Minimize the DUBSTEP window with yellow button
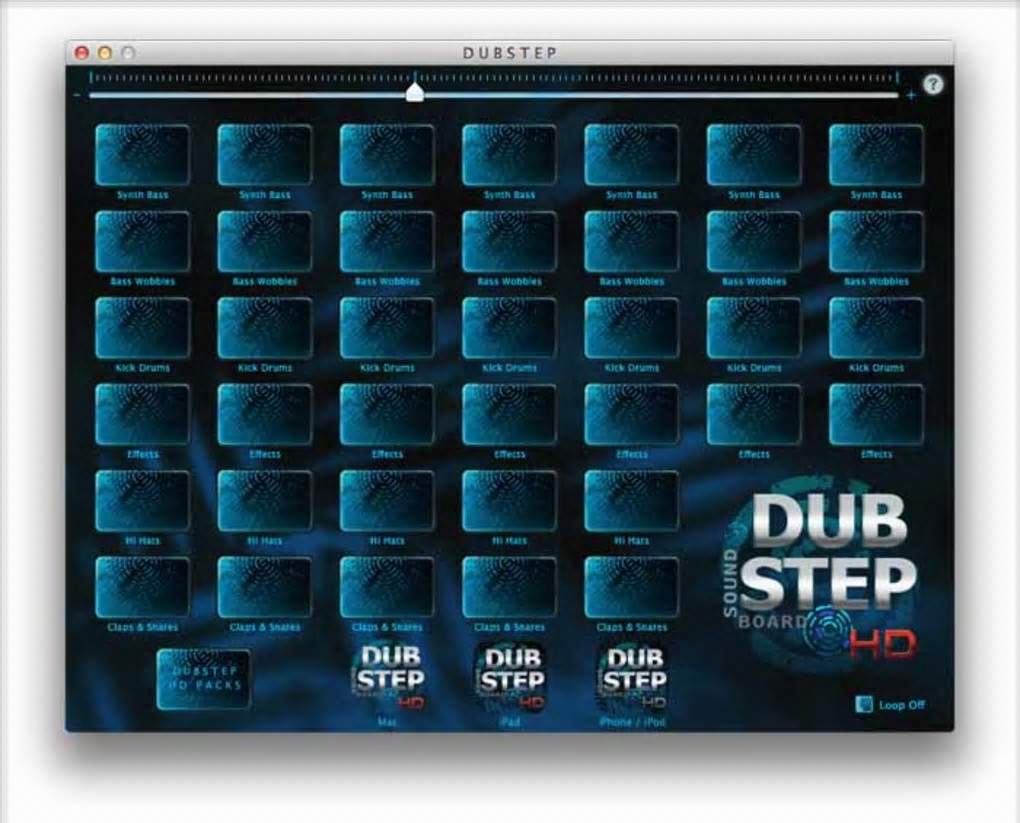 coord(105,53)
